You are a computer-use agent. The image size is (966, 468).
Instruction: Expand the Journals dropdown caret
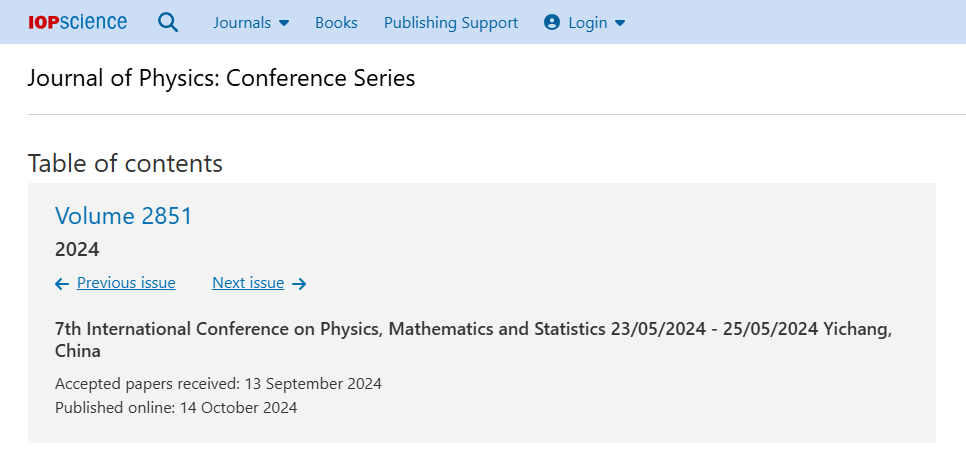284,23
